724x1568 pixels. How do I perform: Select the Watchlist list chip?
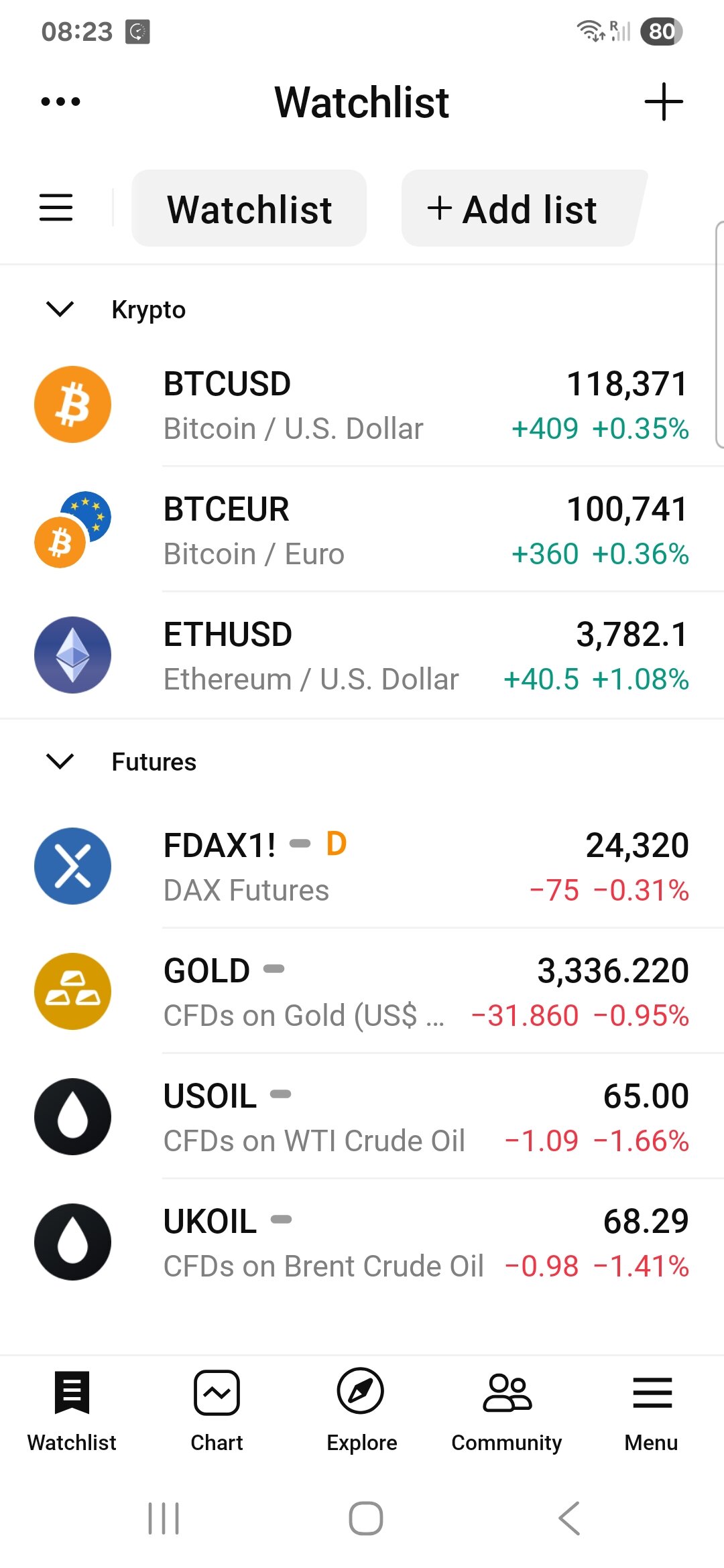point(249,208)
